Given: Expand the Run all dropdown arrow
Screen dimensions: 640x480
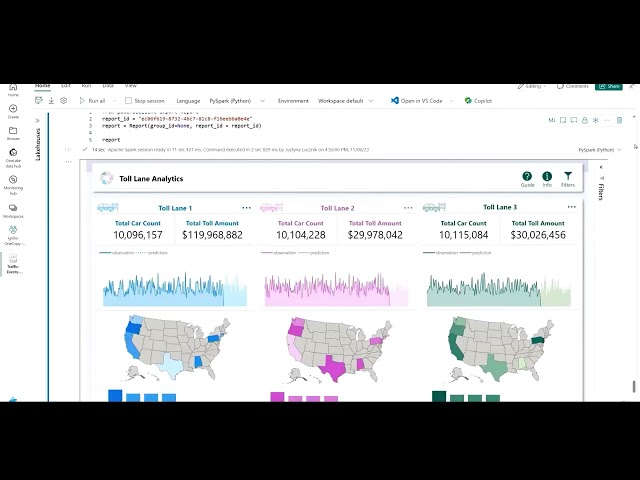Looking at the screenshot, I should coord(115,100).
